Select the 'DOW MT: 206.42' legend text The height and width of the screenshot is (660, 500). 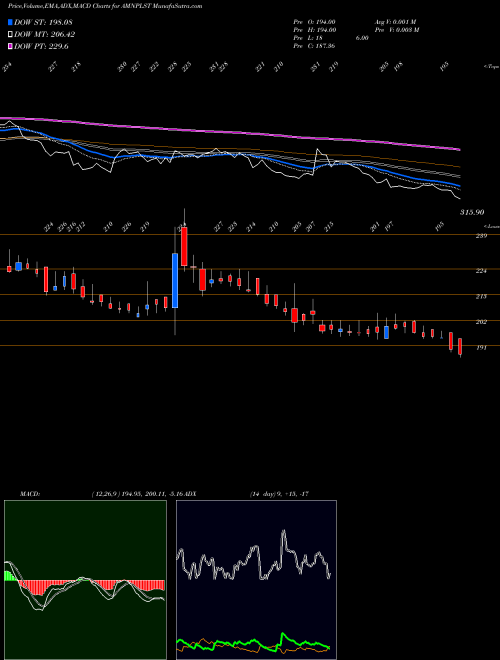(x=45, y=35)
